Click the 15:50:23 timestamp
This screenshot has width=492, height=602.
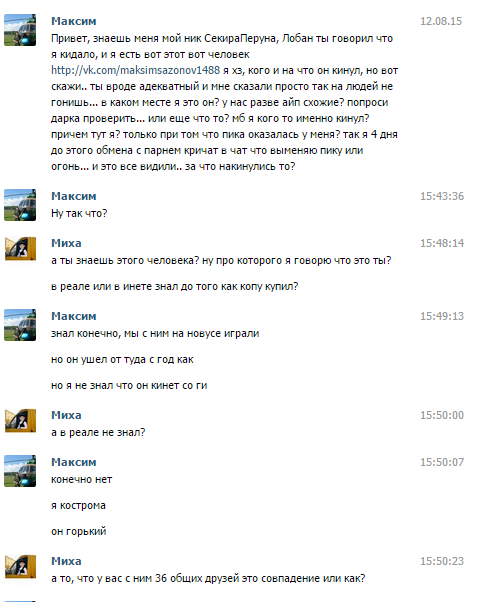(442, 561)
